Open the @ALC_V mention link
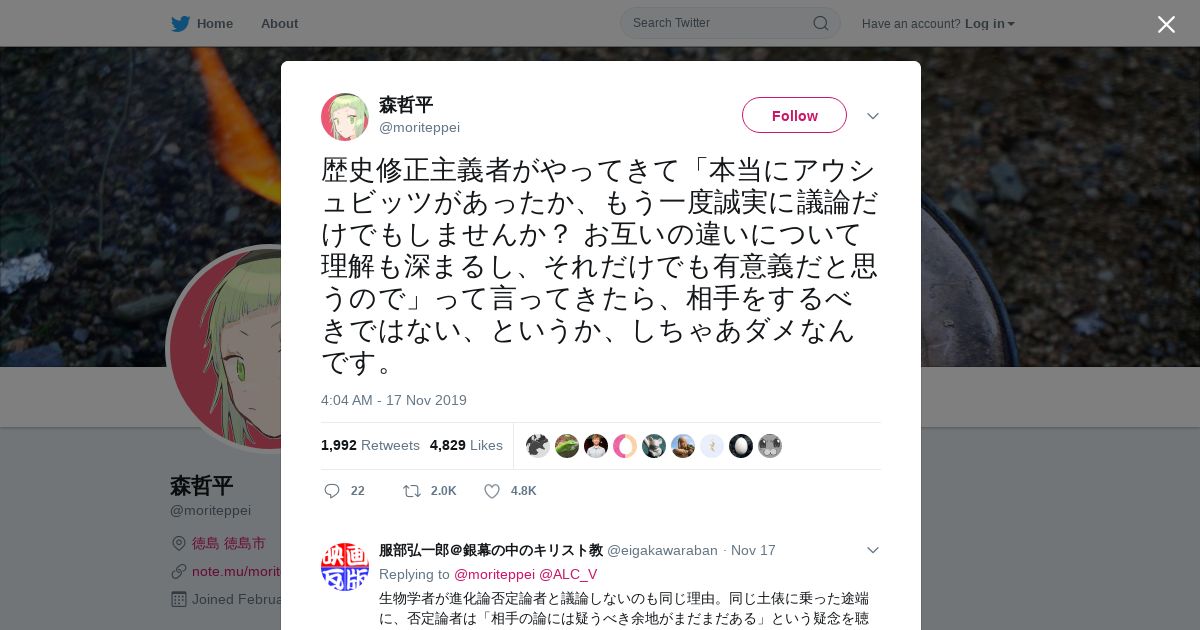Image resolution: width=1200 pixels, height=630 pixels. coord(568,574)
